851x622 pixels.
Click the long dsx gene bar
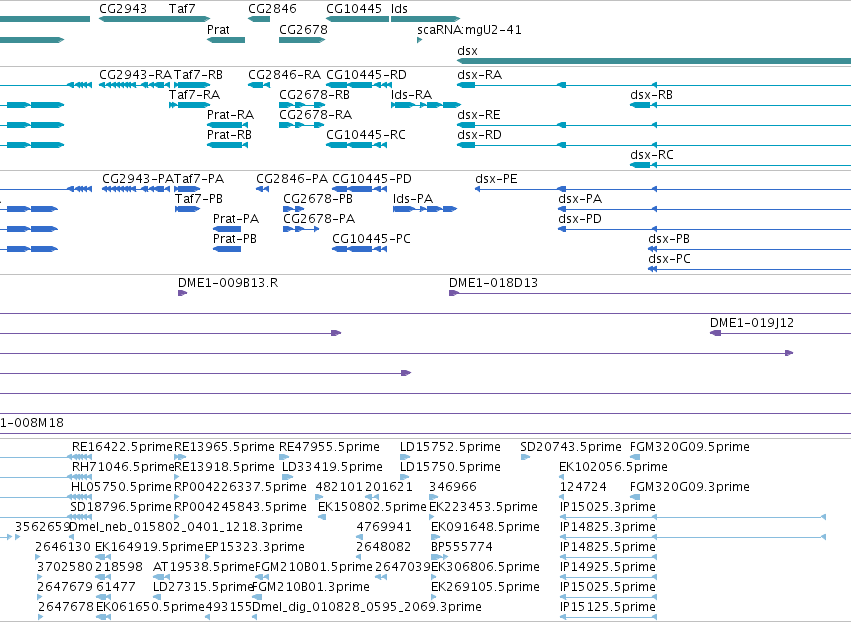[654, 61]
